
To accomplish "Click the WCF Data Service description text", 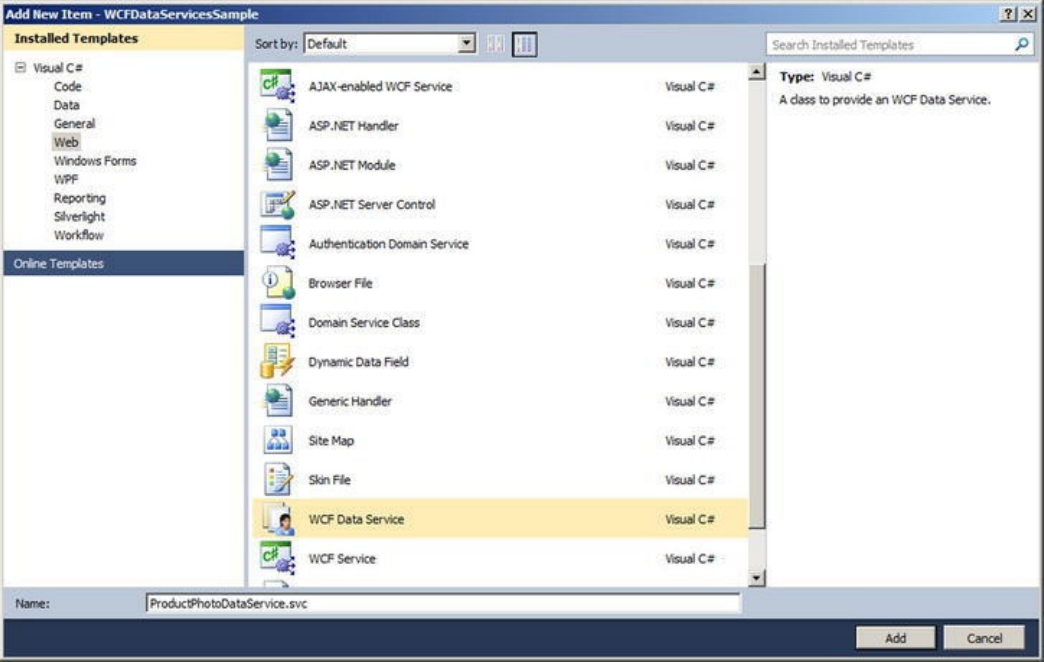I will 885,99.
